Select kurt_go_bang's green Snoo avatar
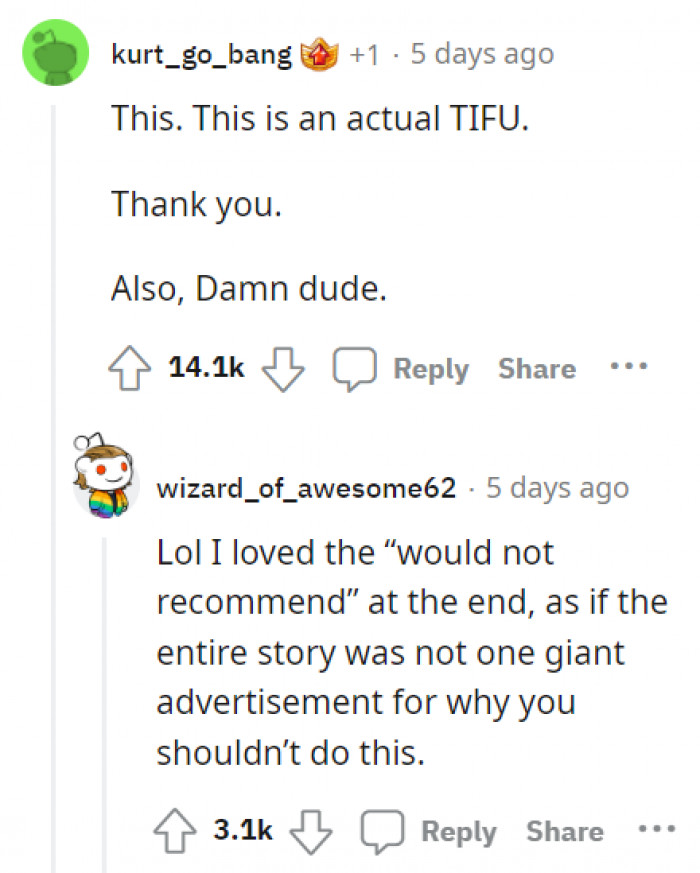700x873 pixels. (55, 52)
